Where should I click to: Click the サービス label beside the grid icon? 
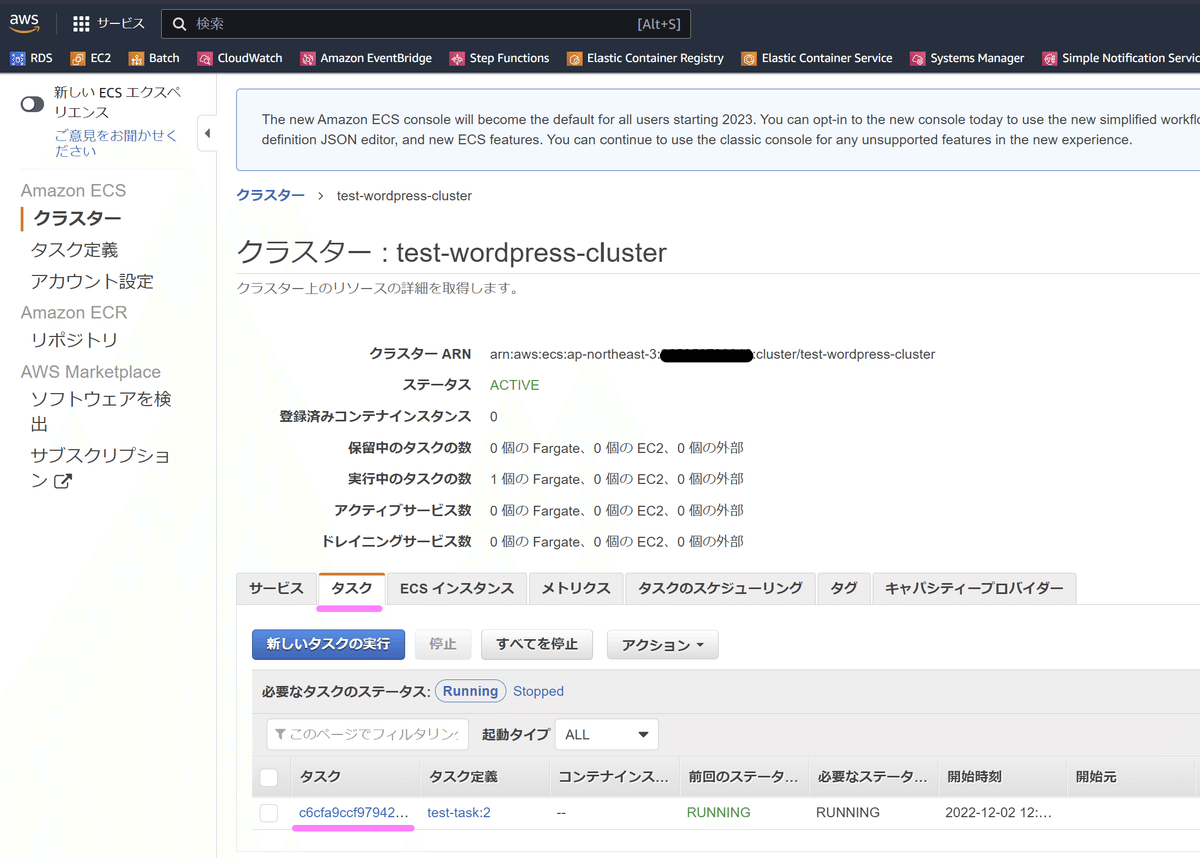(x=120, y=23)
